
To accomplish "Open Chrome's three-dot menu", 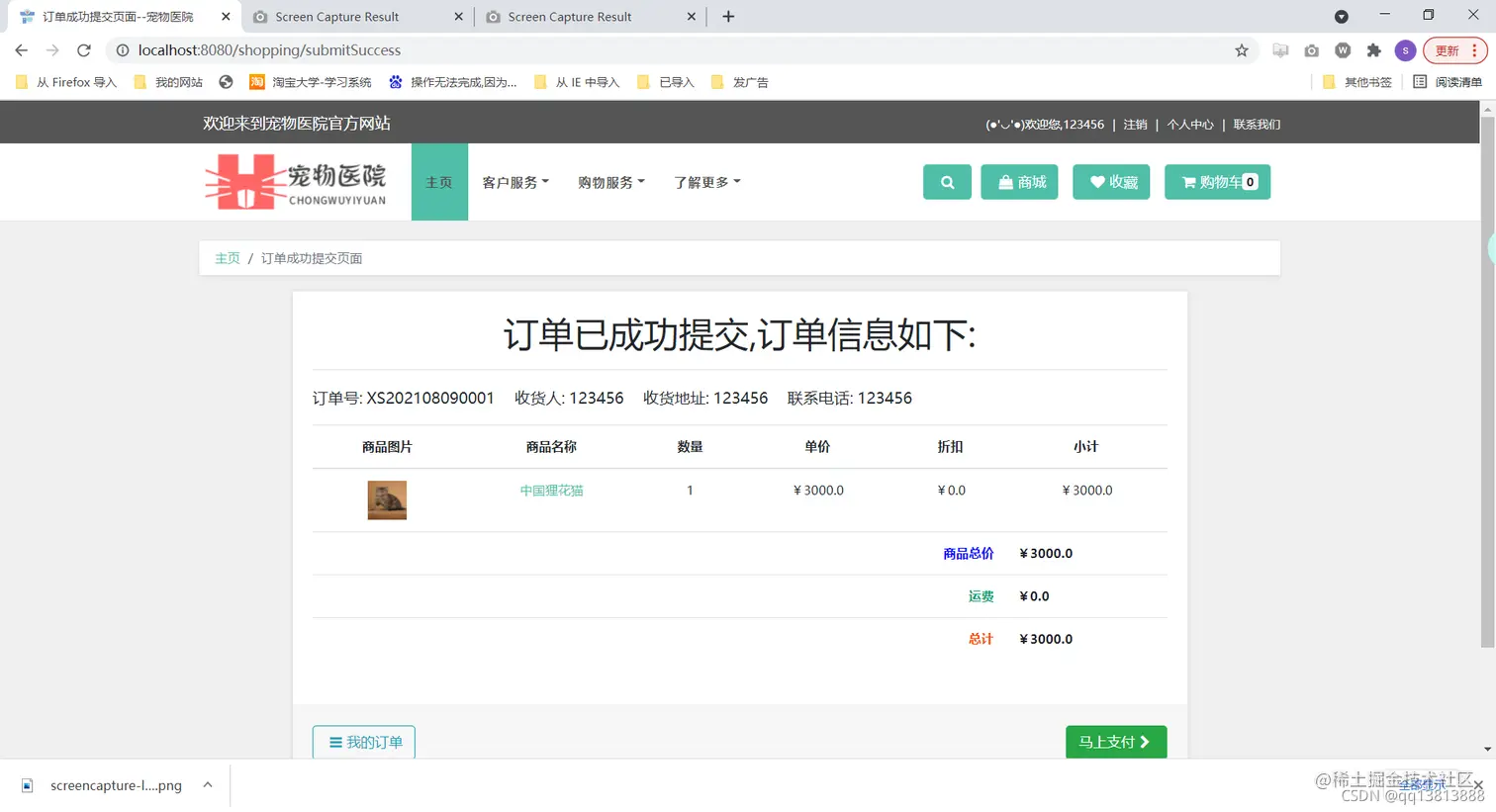I will click(1478, 50).
